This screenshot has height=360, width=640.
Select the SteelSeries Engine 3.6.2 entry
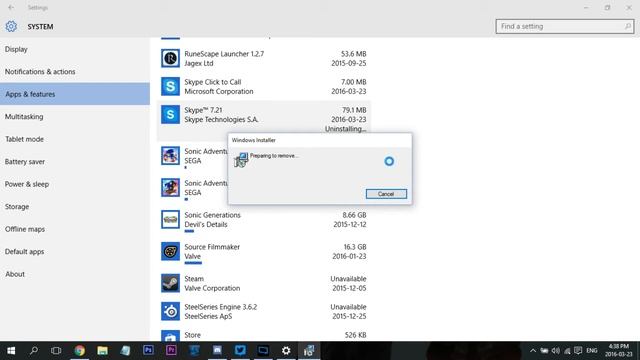tap(264, 311)
